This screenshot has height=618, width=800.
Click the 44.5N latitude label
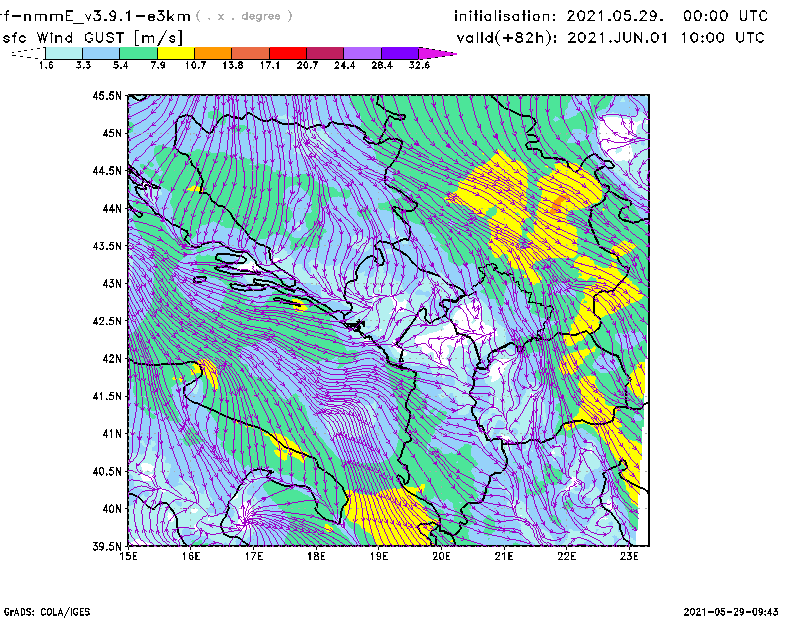click(107, 170)
